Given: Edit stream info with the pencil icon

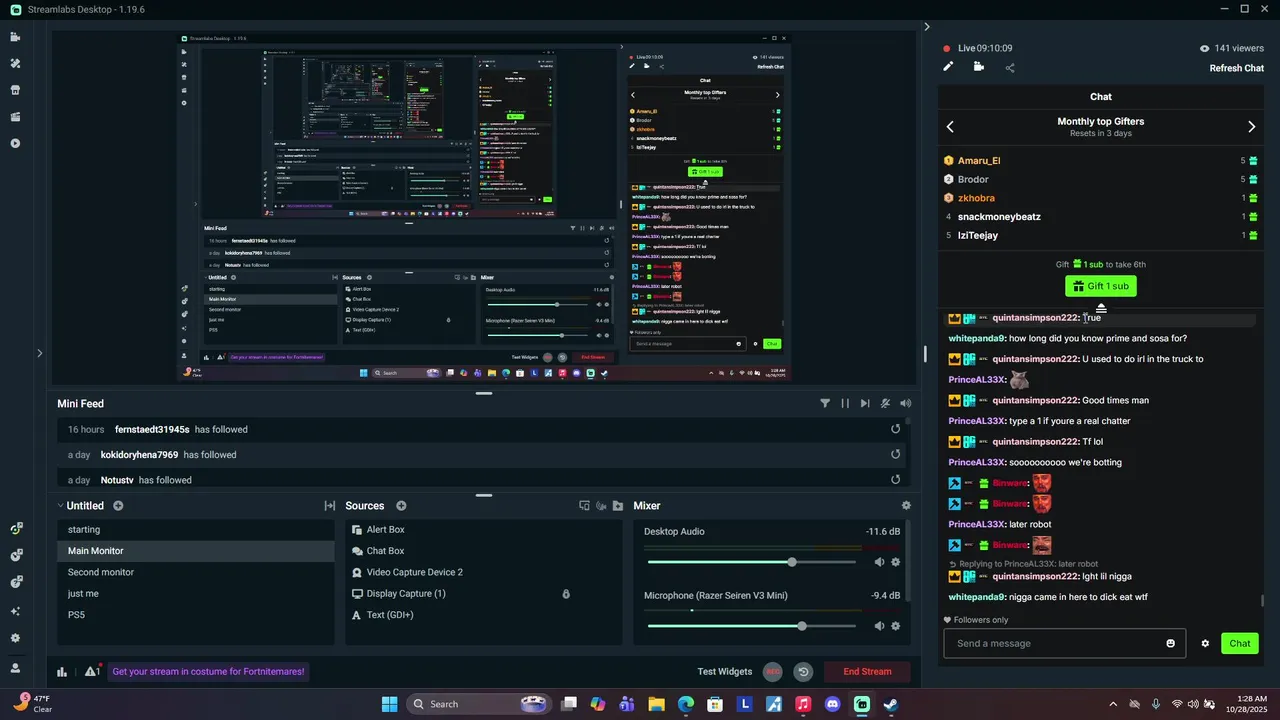Looking at the screenshot, I should 948,67.
